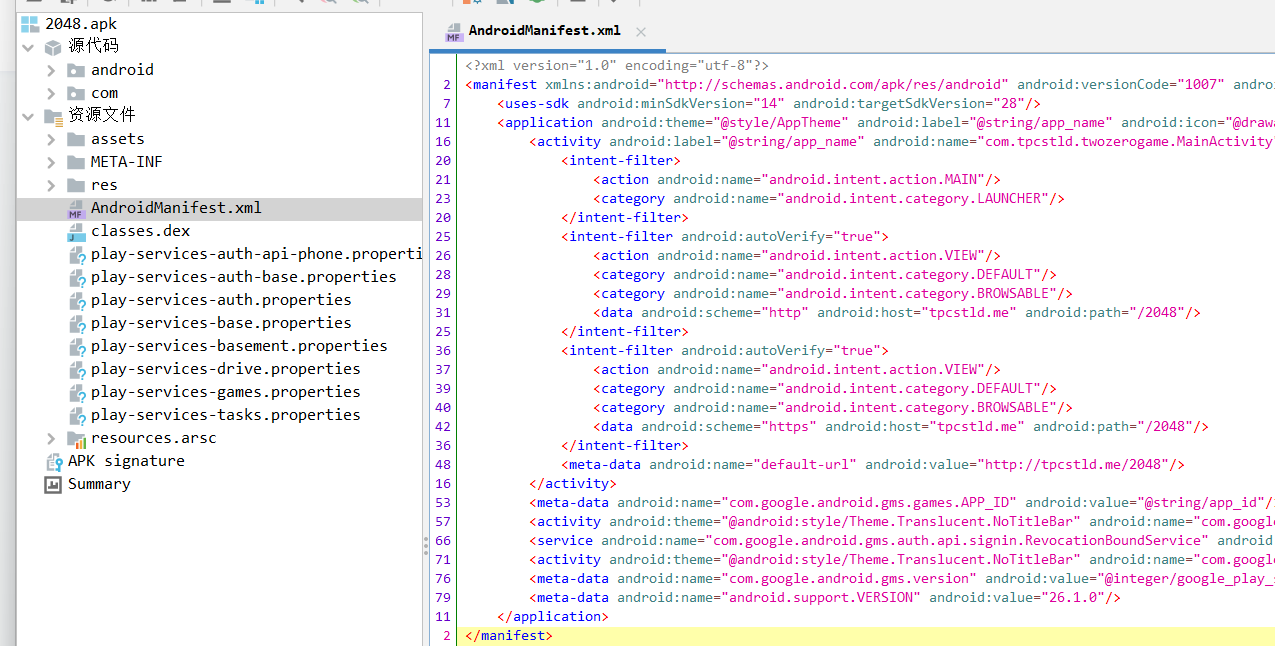This screenshot has height=646, width=1275.
Task: Click the "@string/app_id" value
Action: [1201, 503]
